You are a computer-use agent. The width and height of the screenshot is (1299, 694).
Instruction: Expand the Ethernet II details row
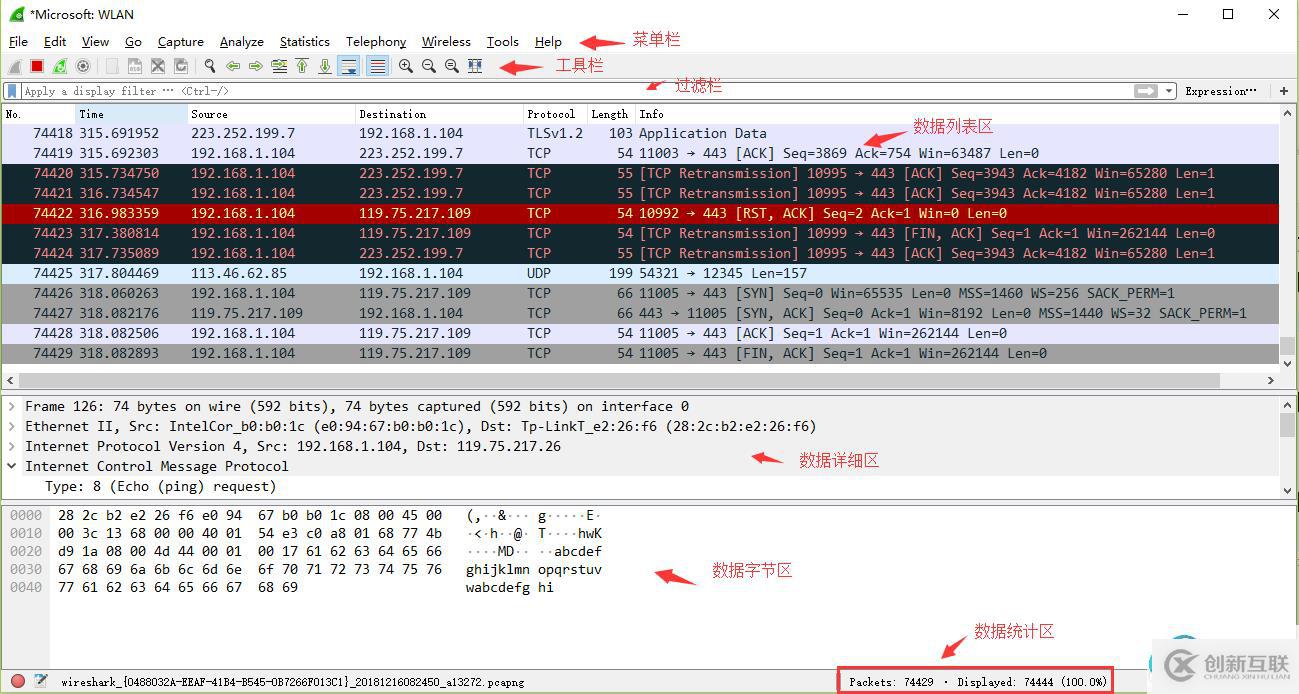12,426
